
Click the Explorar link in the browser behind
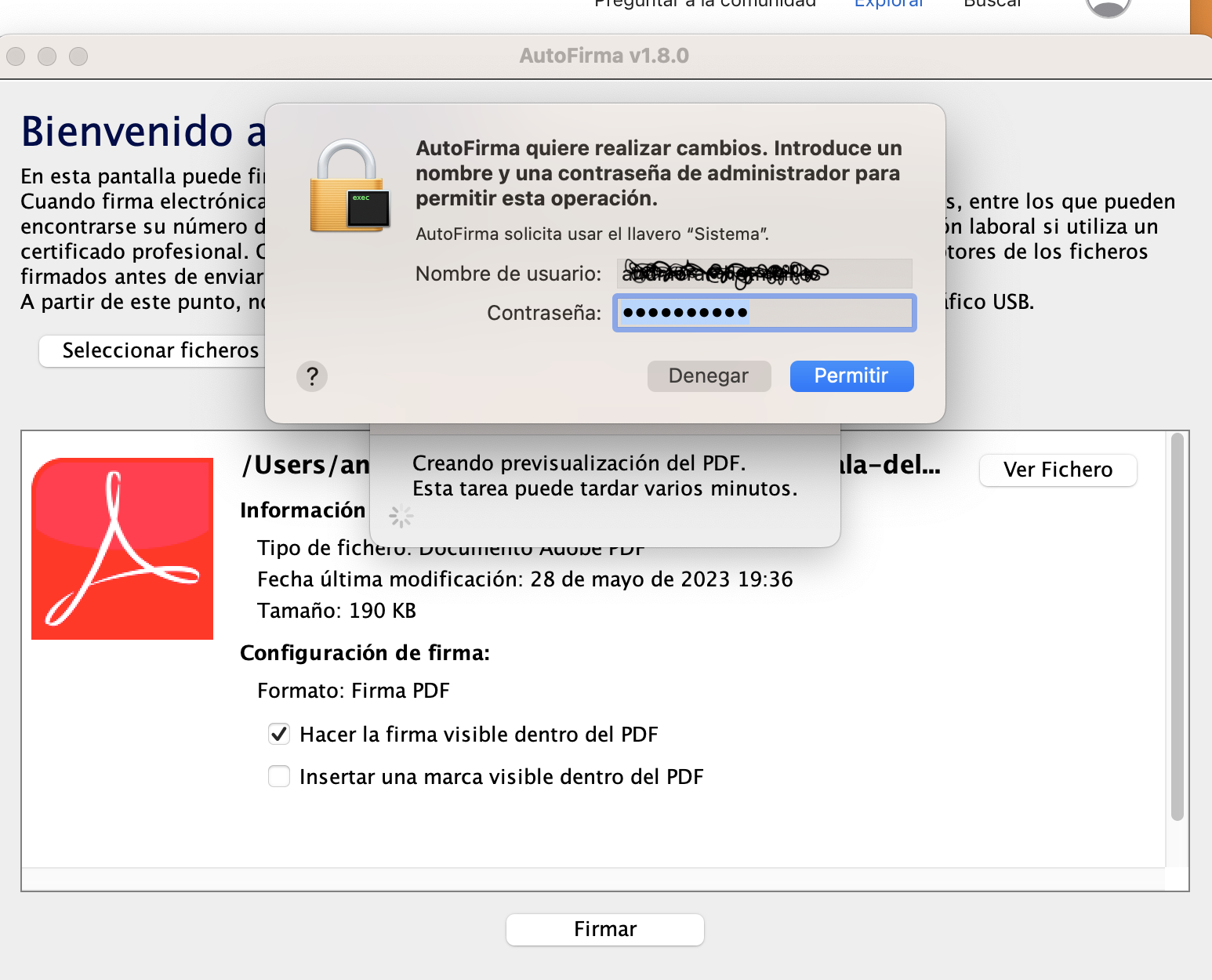[x=889, y=4]
